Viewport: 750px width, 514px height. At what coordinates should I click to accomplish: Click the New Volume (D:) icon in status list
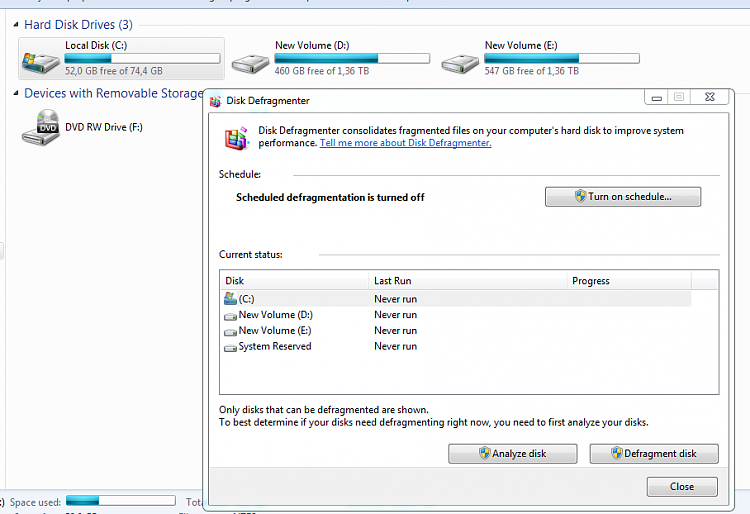231,316
